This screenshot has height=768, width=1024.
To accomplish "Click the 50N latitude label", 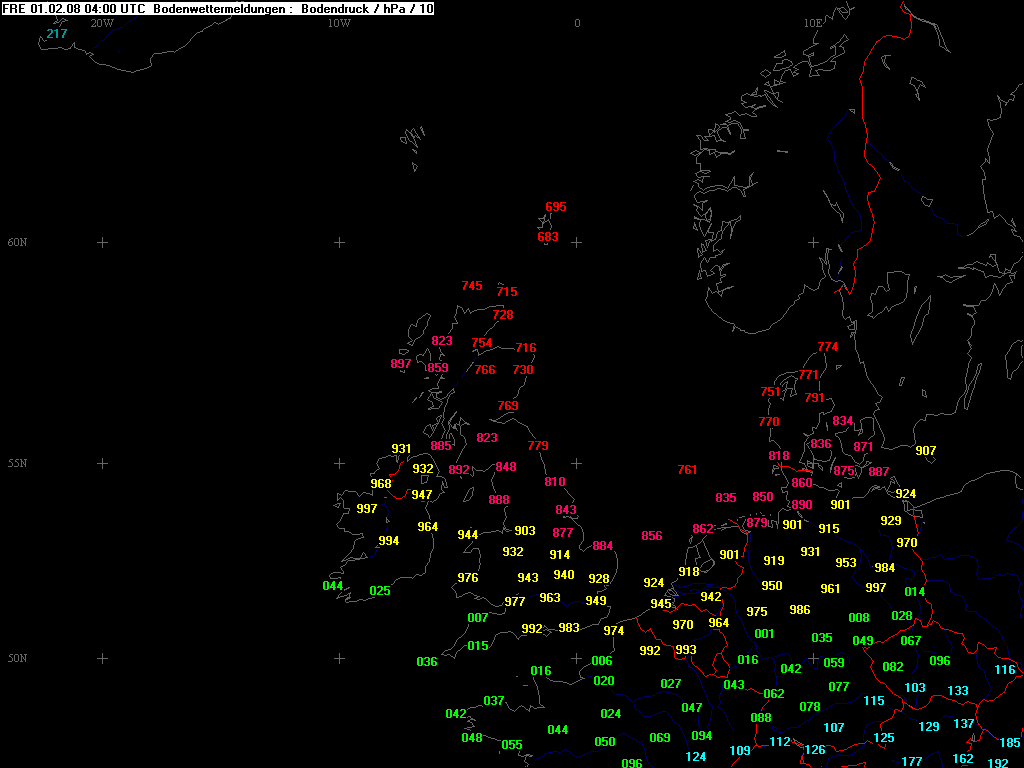I will 17,659.
